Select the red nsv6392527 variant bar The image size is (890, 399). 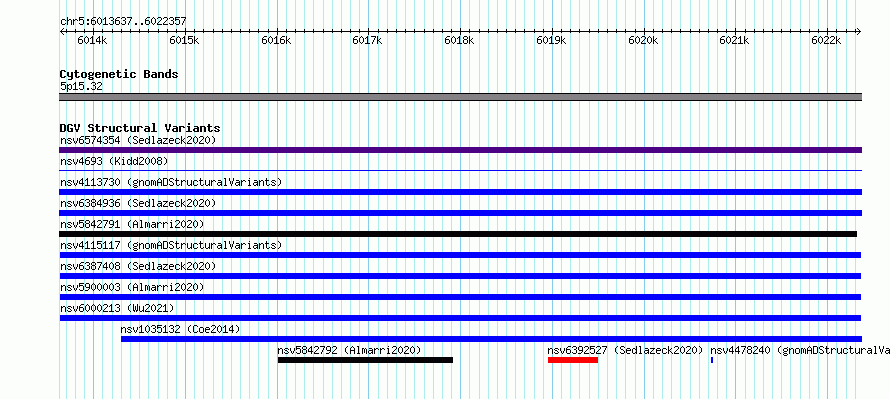[x=573, y=360]
